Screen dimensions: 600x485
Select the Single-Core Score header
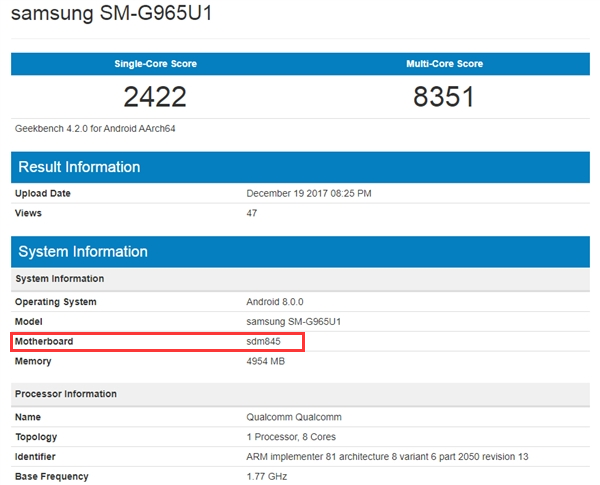(x=155, y=64)
